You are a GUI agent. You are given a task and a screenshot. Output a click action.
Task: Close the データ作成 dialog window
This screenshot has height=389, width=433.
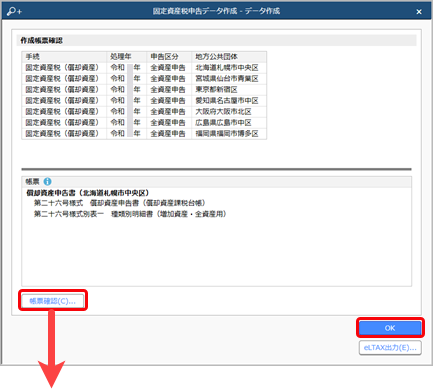coord(419,12)
